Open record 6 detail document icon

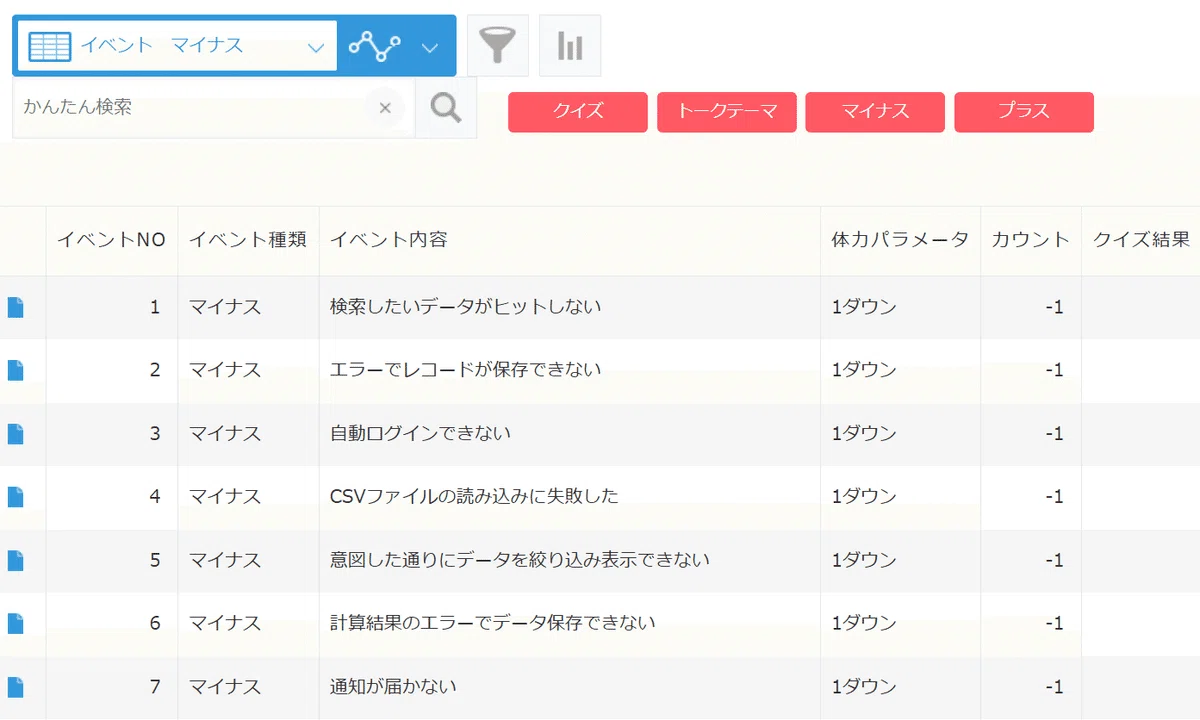pos(15,624)
